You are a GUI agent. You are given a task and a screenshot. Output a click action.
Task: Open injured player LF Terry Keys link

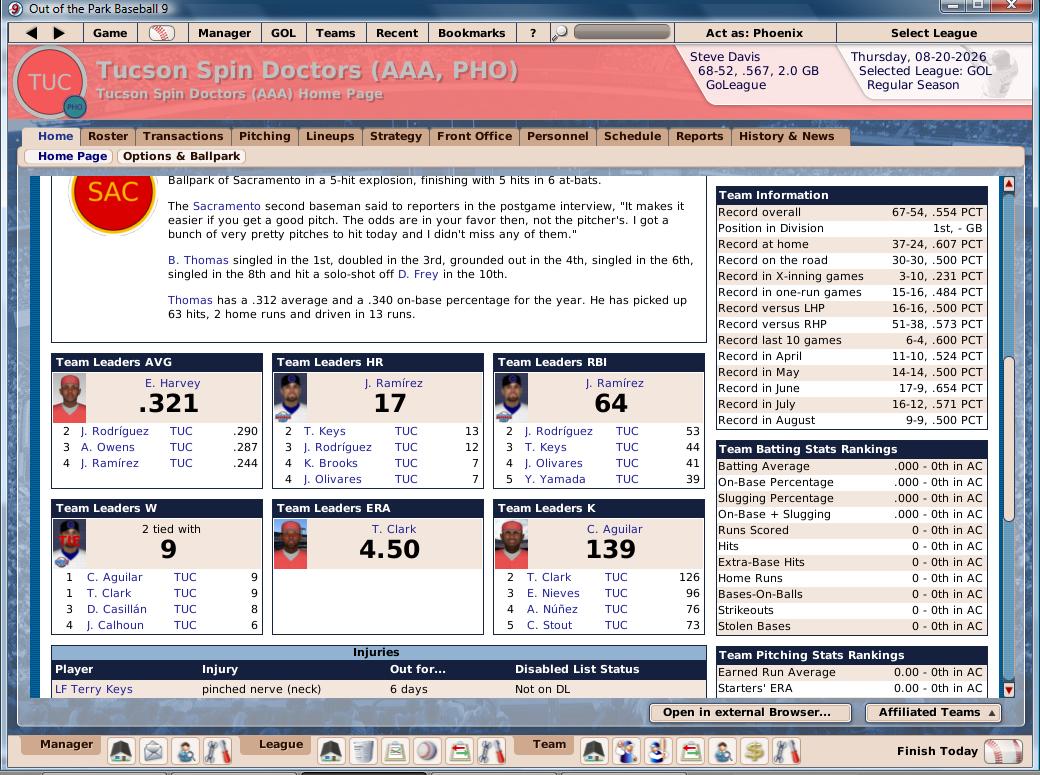click(93, 689)
